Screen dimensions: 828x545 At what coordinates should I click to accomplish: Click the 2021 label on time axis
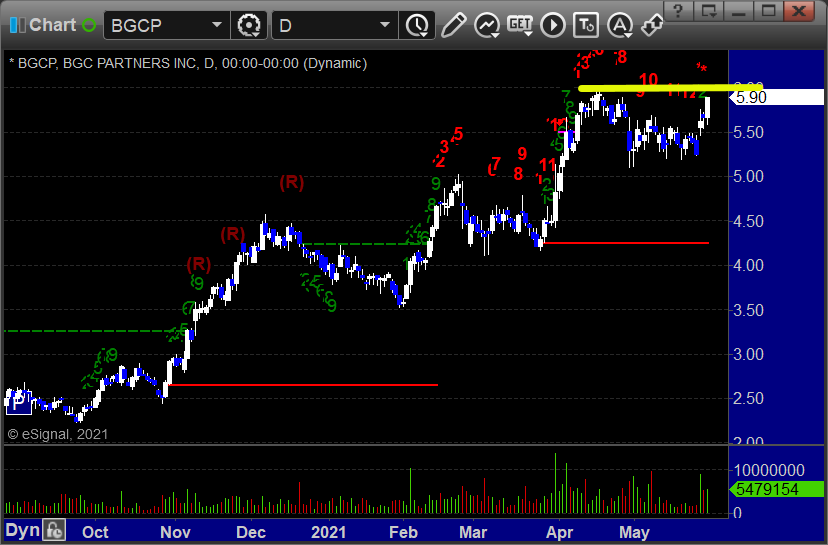tap(328, 532)
